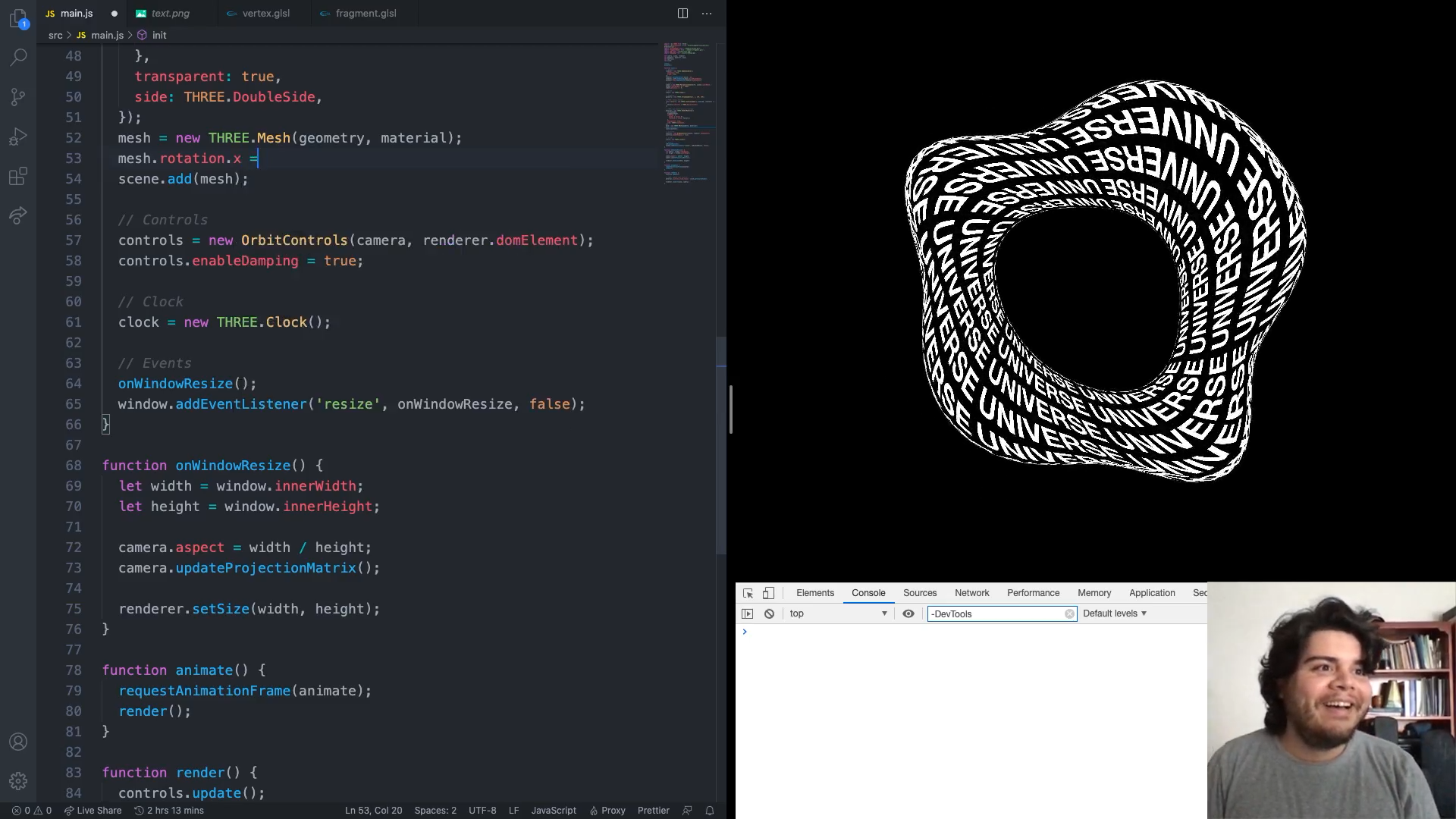Click the split editor right icon
The image size is (1456, 819).
(x=682, y=14)
